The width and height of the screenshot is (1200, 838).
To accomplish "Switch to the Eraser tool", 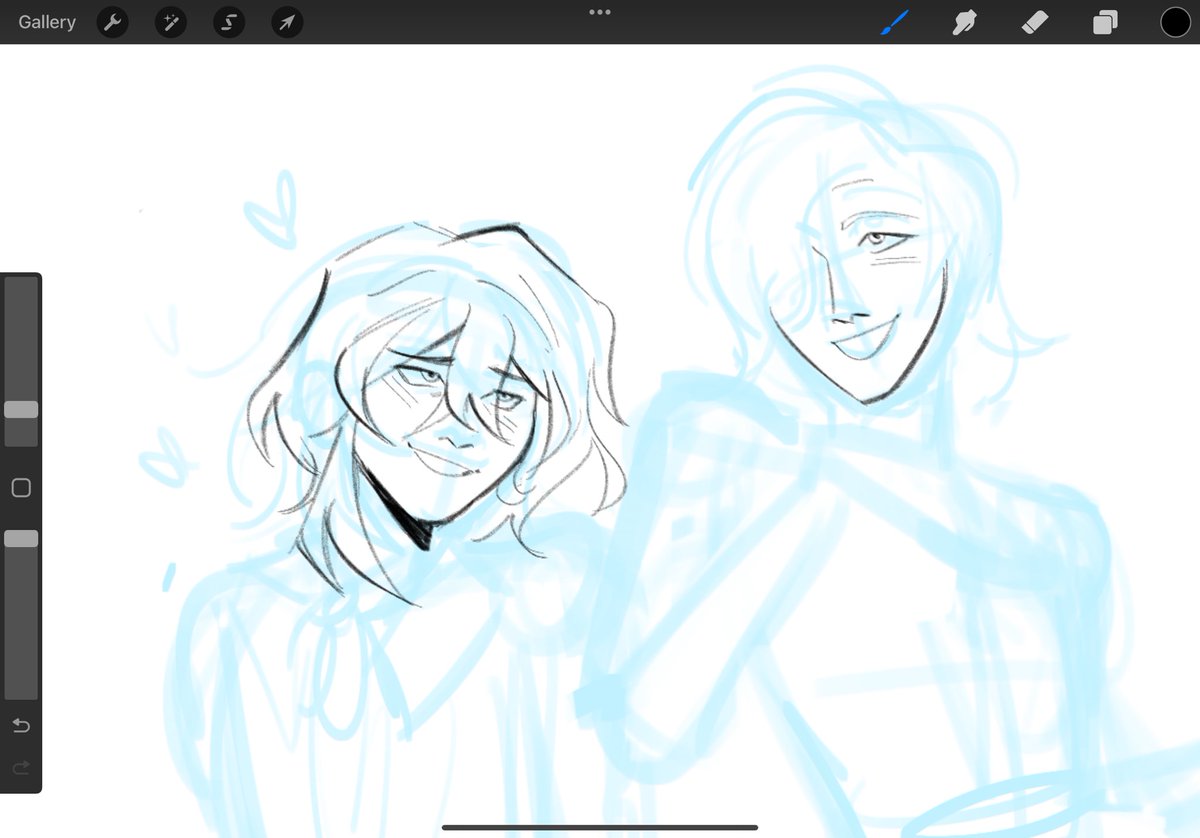I will (x=1034, y=21).
